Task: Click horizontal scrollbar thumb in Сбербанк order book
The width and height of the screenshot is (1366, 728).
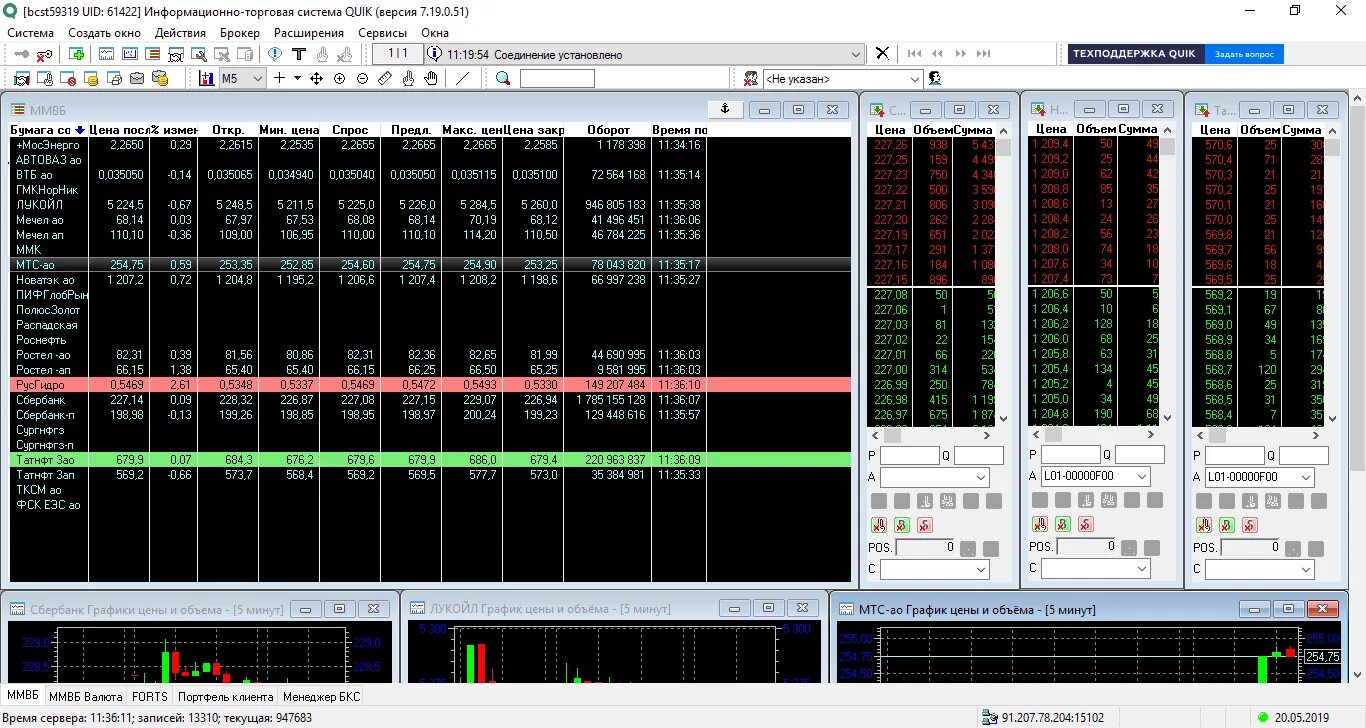Action: (892, 436)
